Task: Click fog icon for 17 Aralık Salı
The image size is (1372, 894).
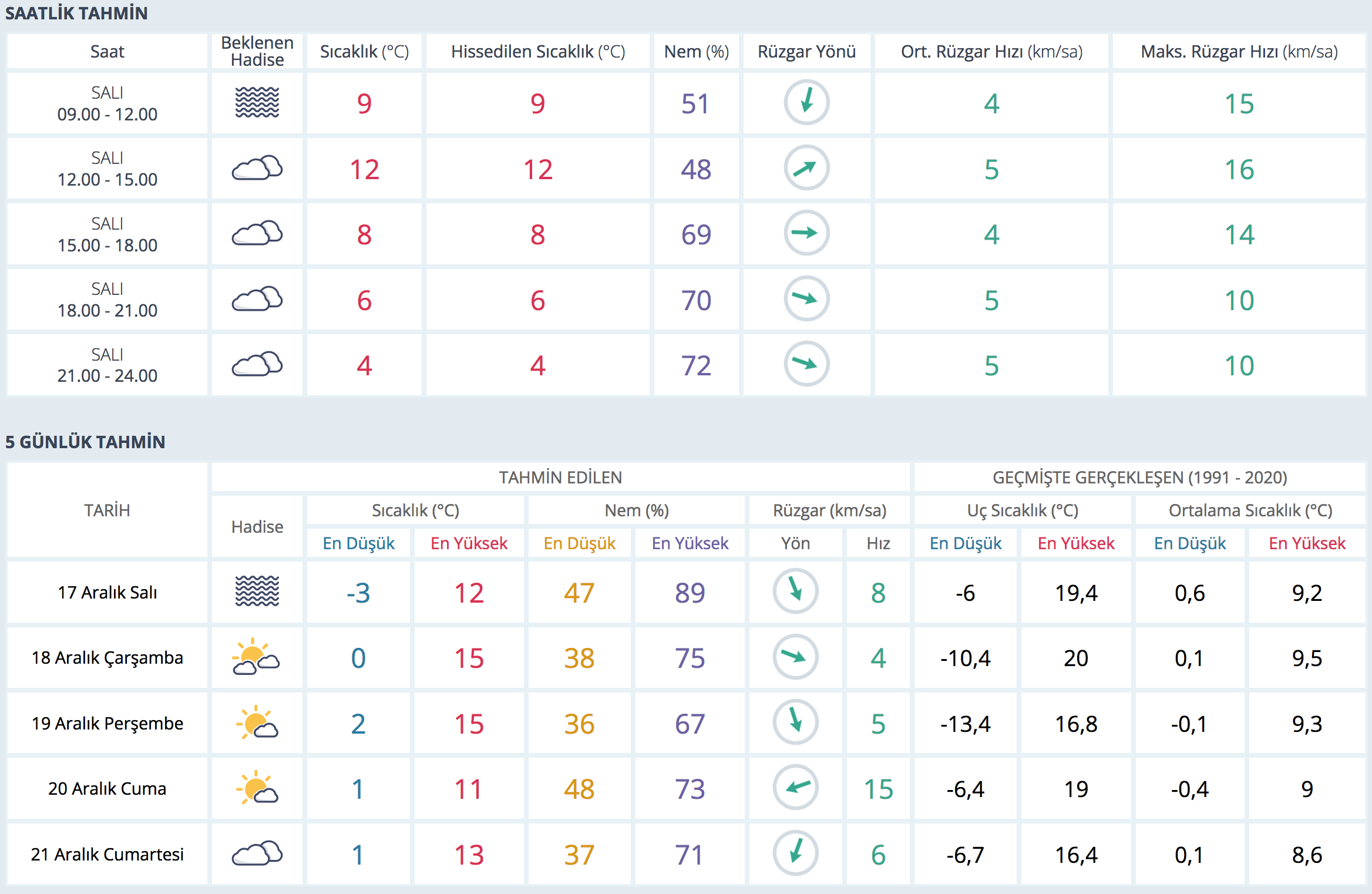Action: 257,591
